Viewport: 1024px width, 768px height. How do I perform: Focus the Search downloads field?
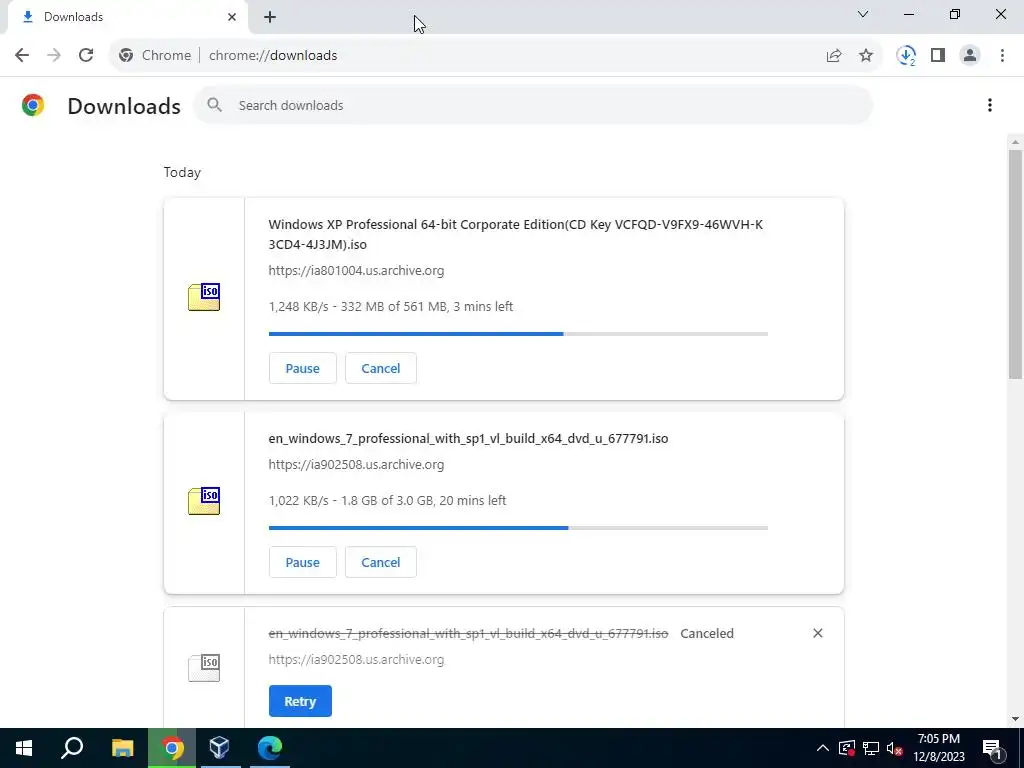pos(533,105)
